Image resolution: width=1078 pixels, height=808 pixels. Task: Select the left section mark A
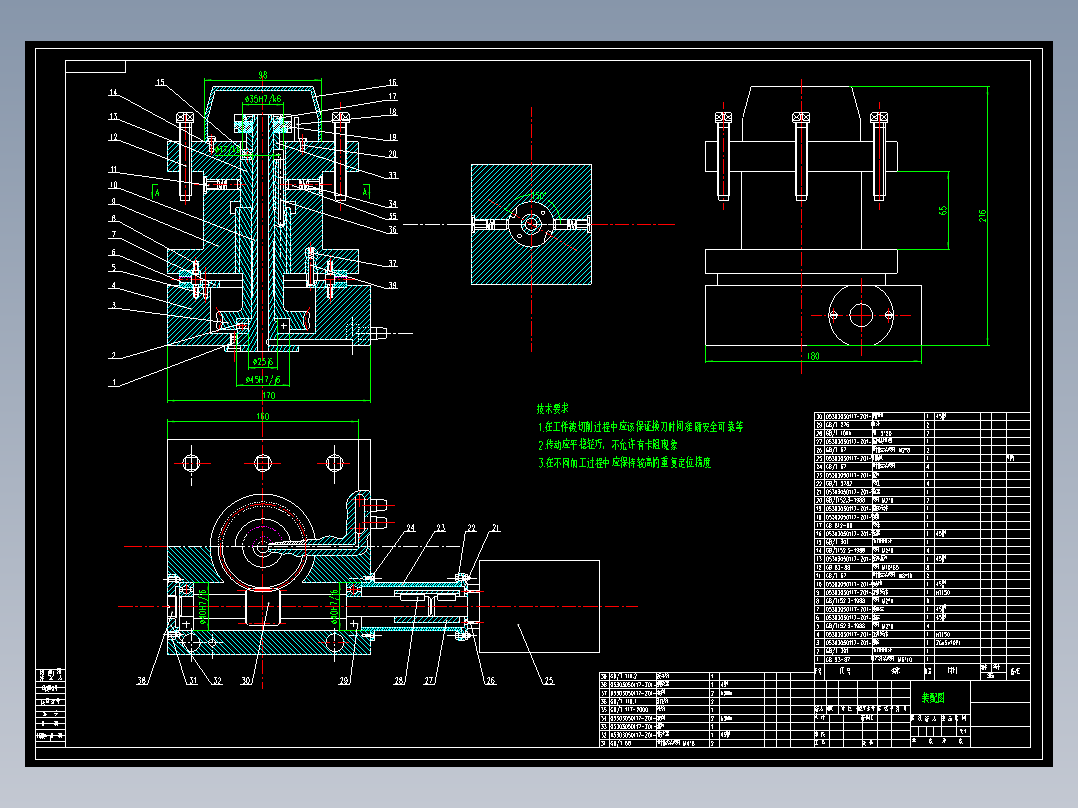(x=157, y=192)
